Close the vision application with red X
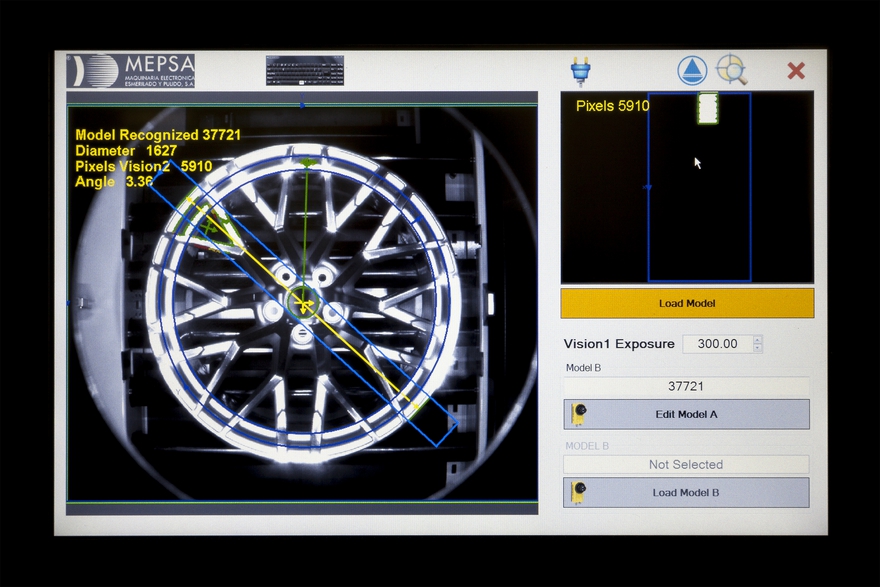880x587 pixels. tap(796, 70)
